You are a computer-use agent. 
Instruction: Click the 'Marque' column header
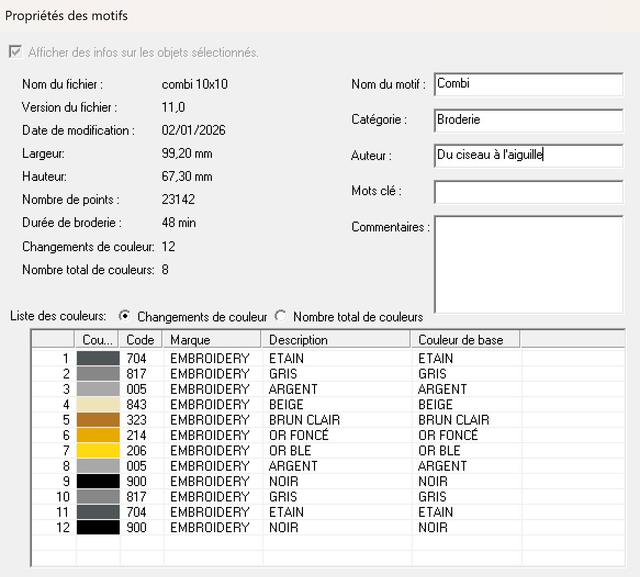[212, 340]
